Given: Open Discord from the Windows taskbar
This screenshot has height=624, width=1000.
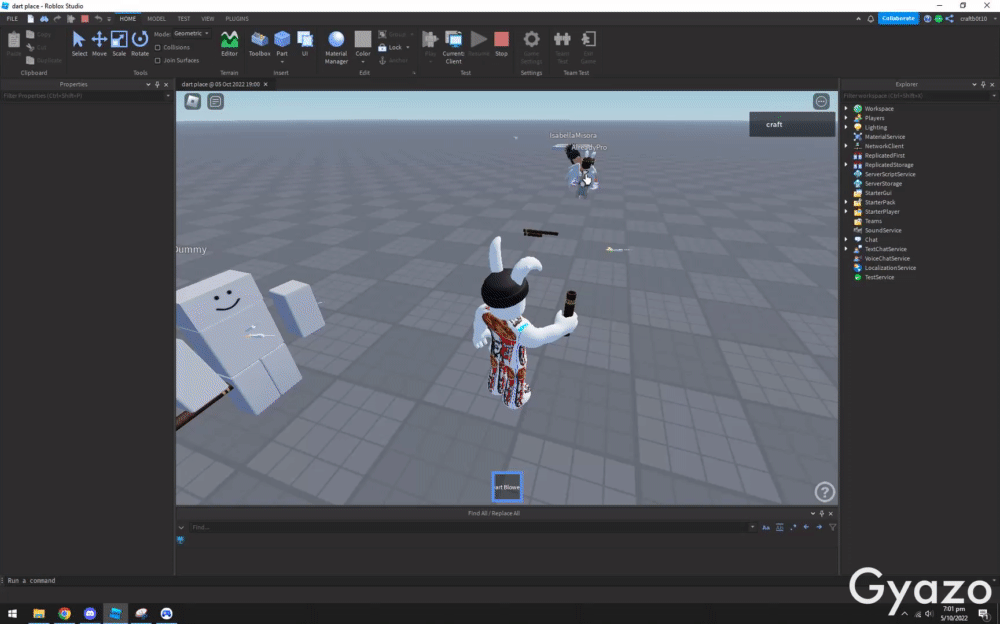Looking at the screenshot, I should pyautogui.click(x=90, y=613).
